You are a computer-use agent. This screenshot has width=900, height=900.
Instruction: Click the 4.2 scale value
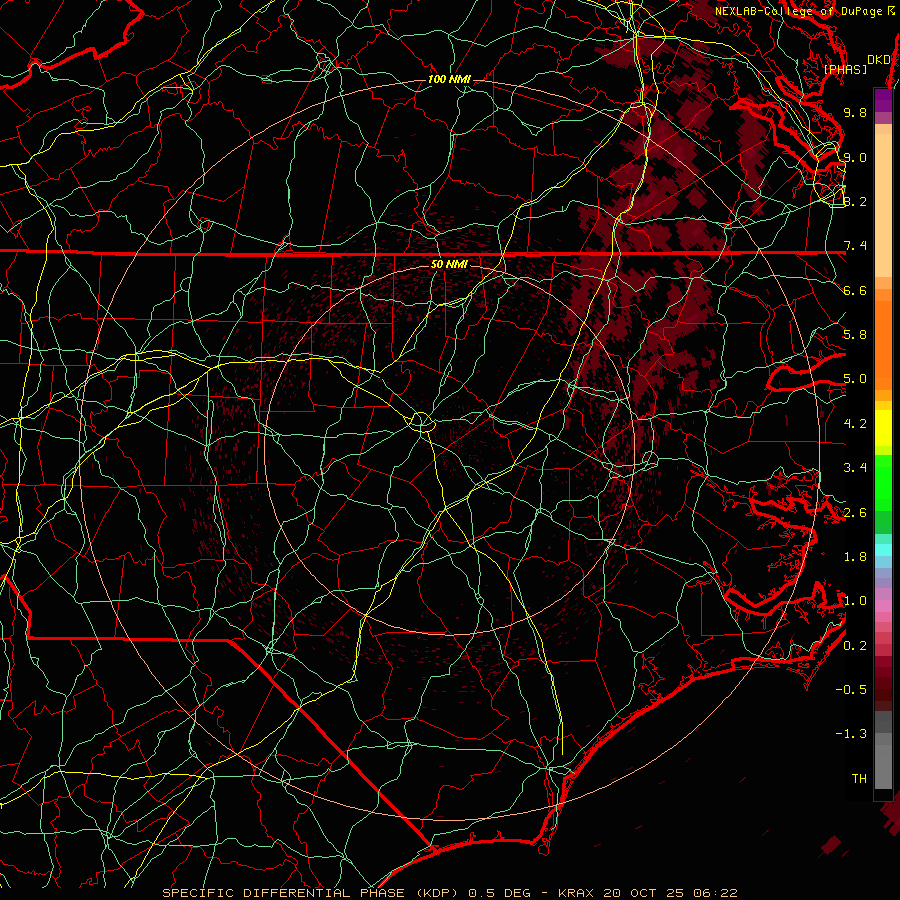click(x=855, y=424)
